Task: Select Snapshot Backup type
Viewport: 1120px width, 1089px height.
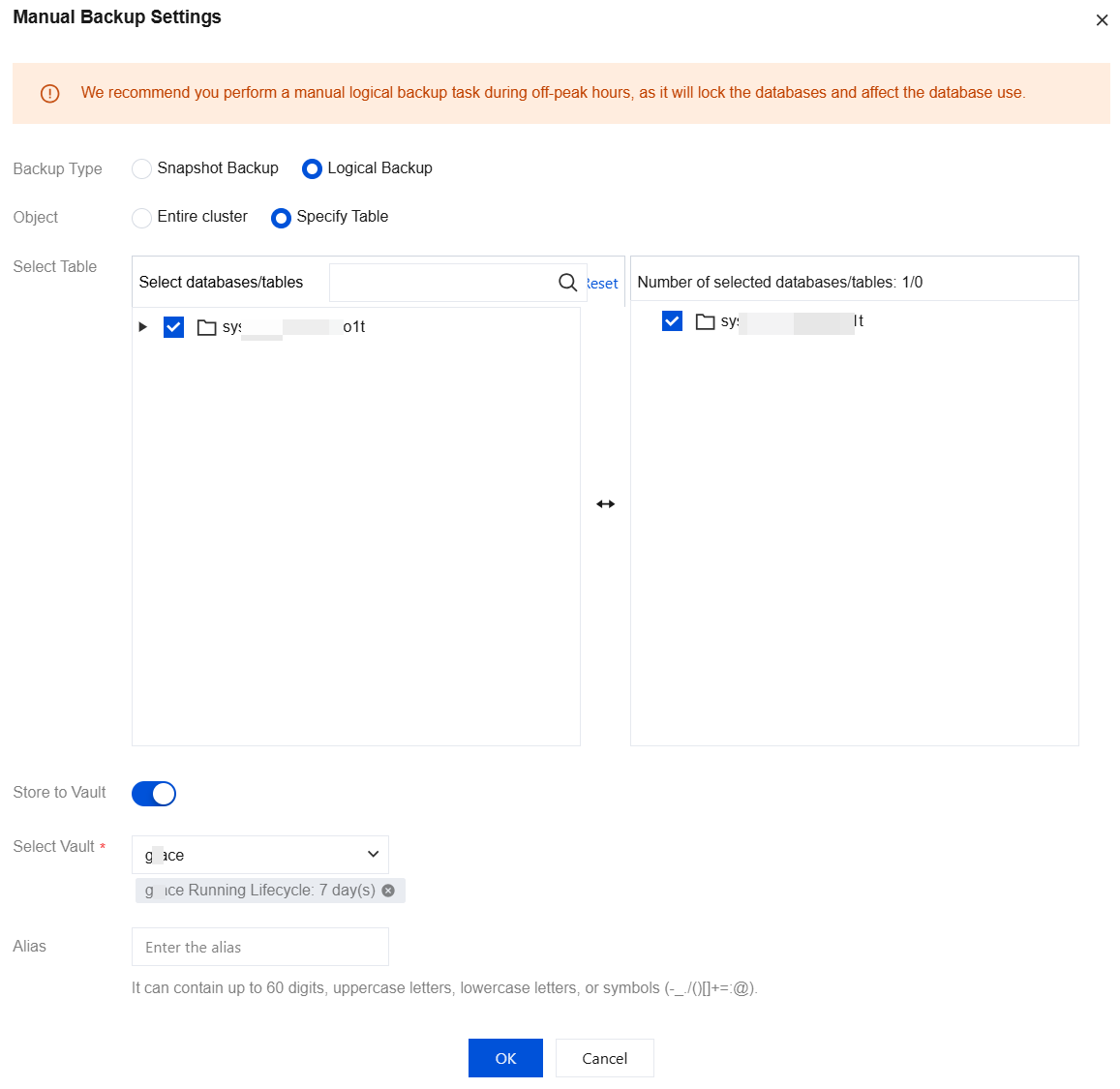Action: 142,168
